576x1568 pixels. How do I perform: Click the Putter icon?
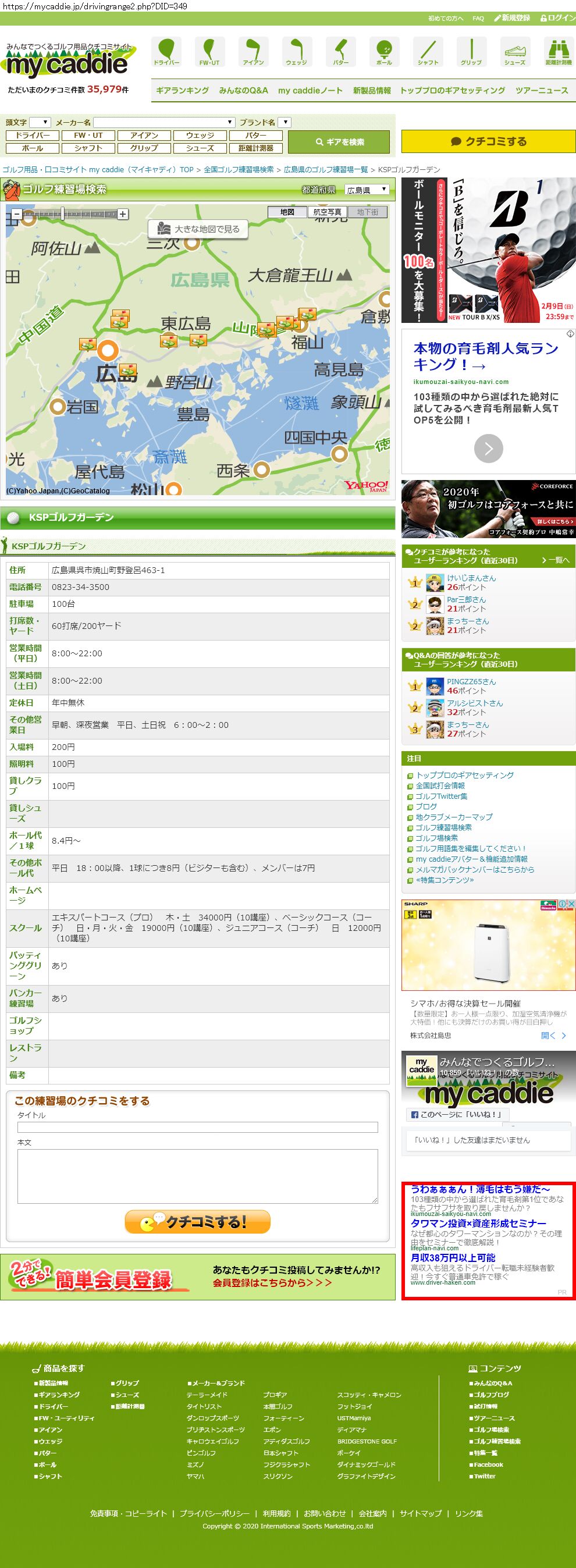pyautogui.click(x=340, y=51)
